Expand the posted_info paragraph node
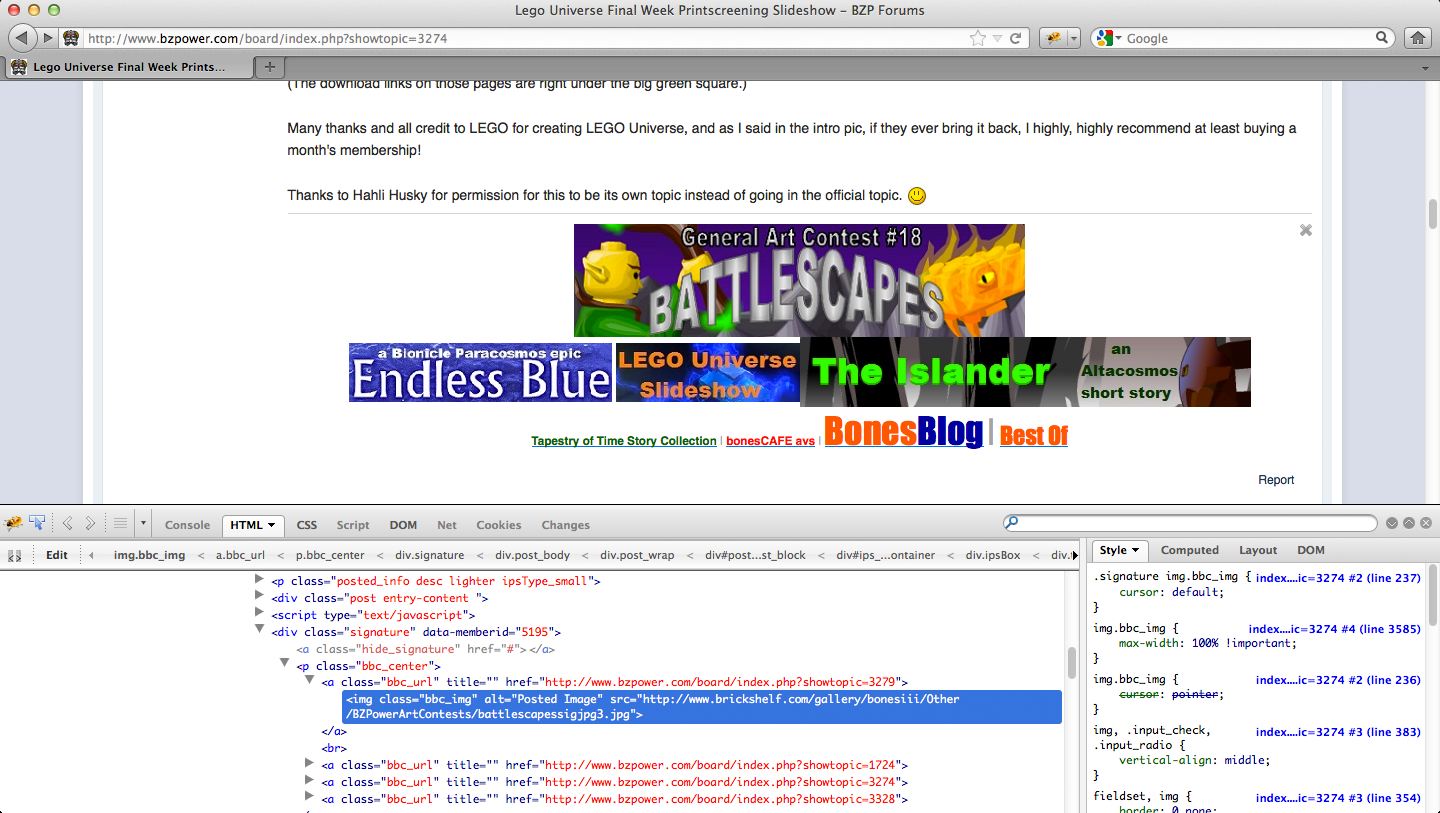The width and height of the screenshot is (1440, 813). tap(260, 579)
